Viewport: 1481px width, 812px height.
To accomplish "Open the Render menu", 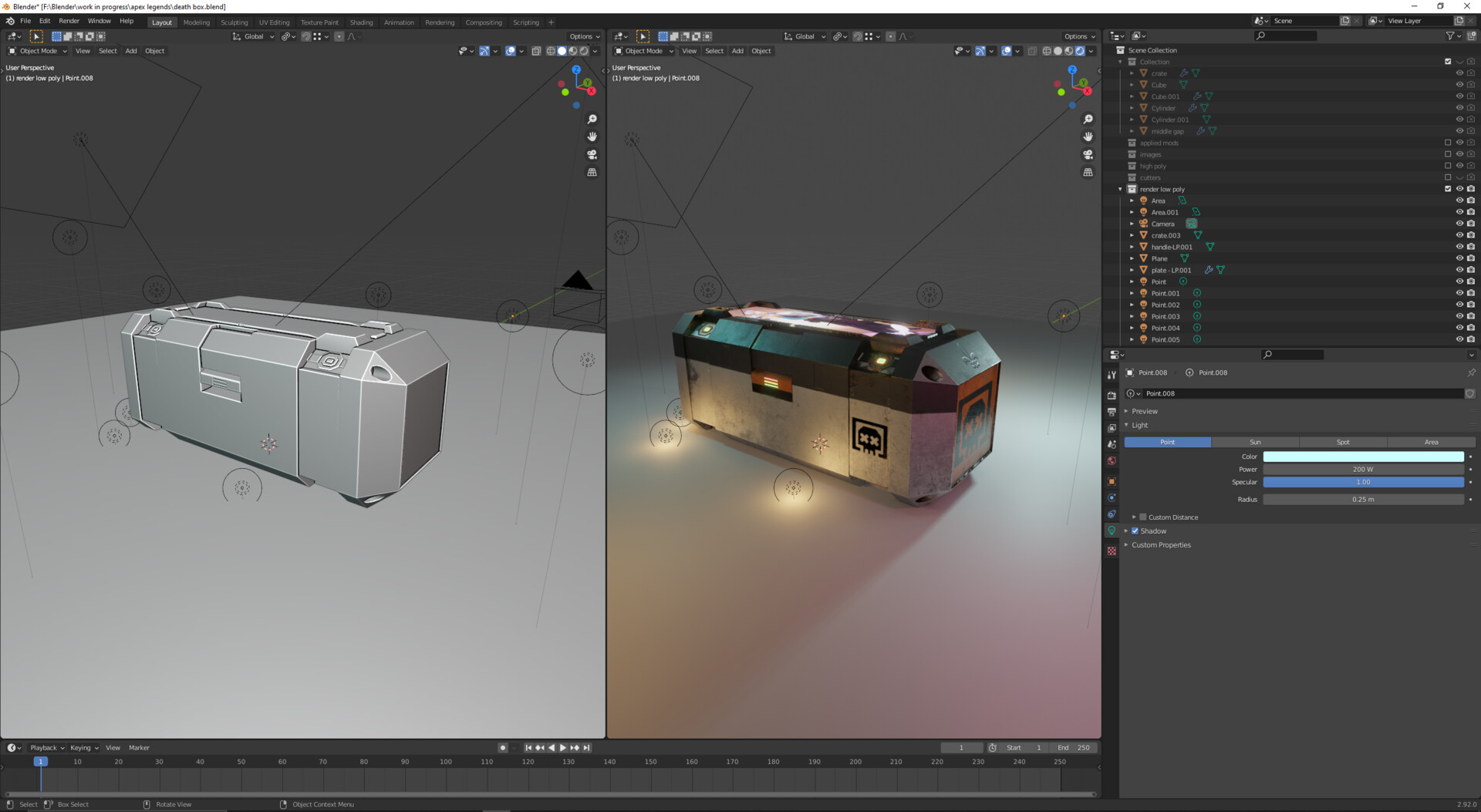I will (x=69, y=22).
